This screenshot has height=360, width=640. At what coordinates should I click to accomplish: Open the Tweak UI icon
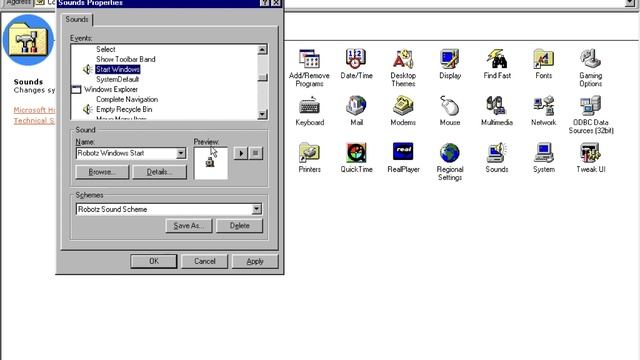pos(590,153)
